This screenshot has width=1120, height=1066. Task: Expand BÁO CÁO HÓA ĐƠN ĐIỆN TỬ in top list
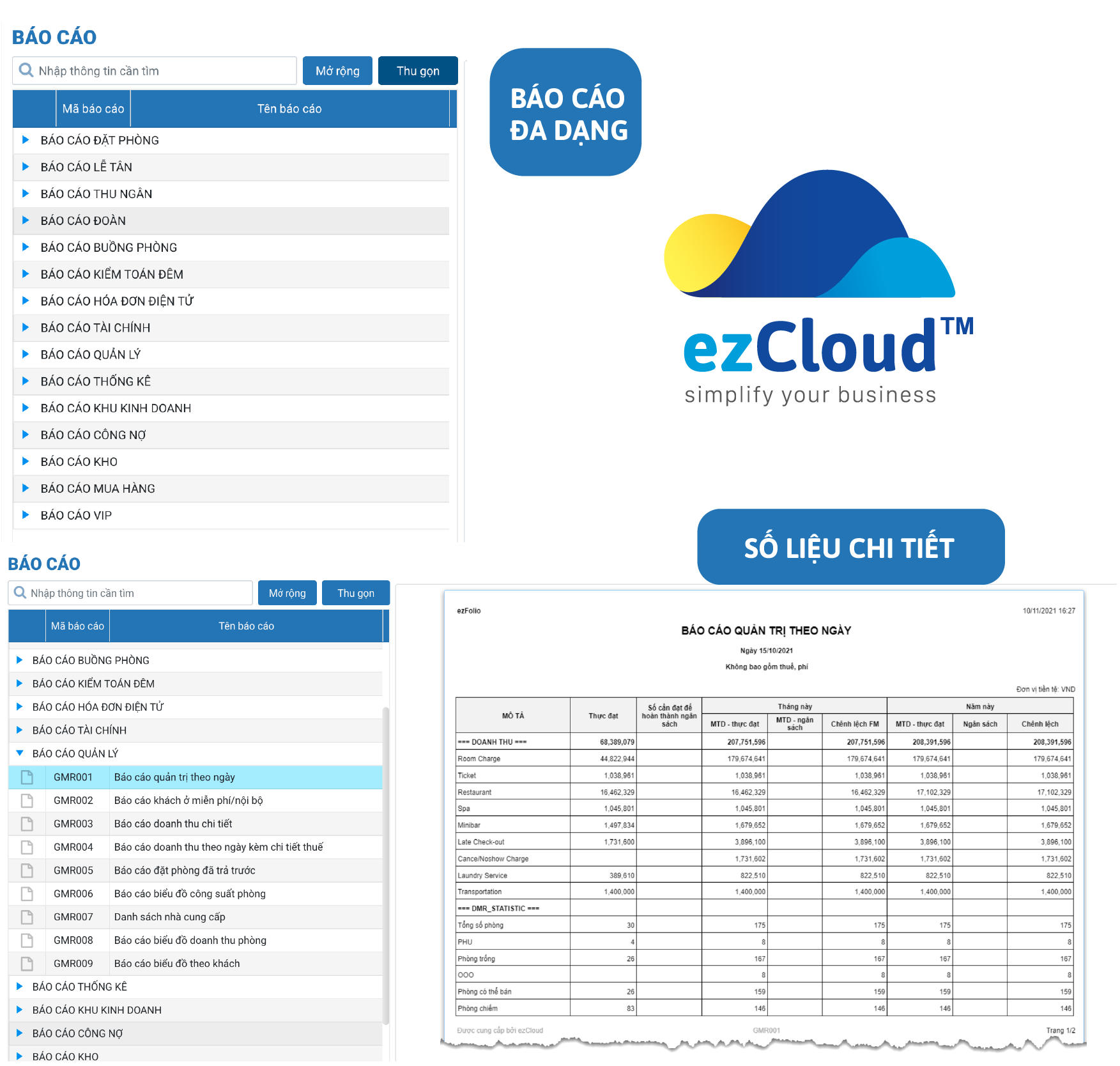pos(26,300)
